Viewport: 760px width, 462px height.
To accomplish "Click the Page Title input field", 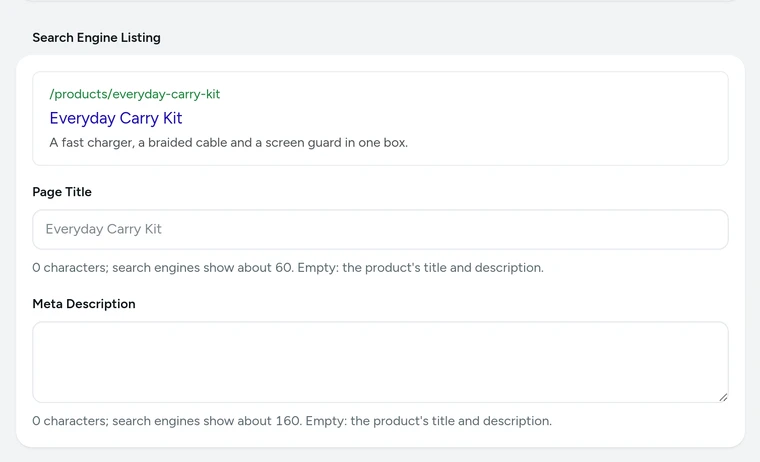I will pos(380,229).
